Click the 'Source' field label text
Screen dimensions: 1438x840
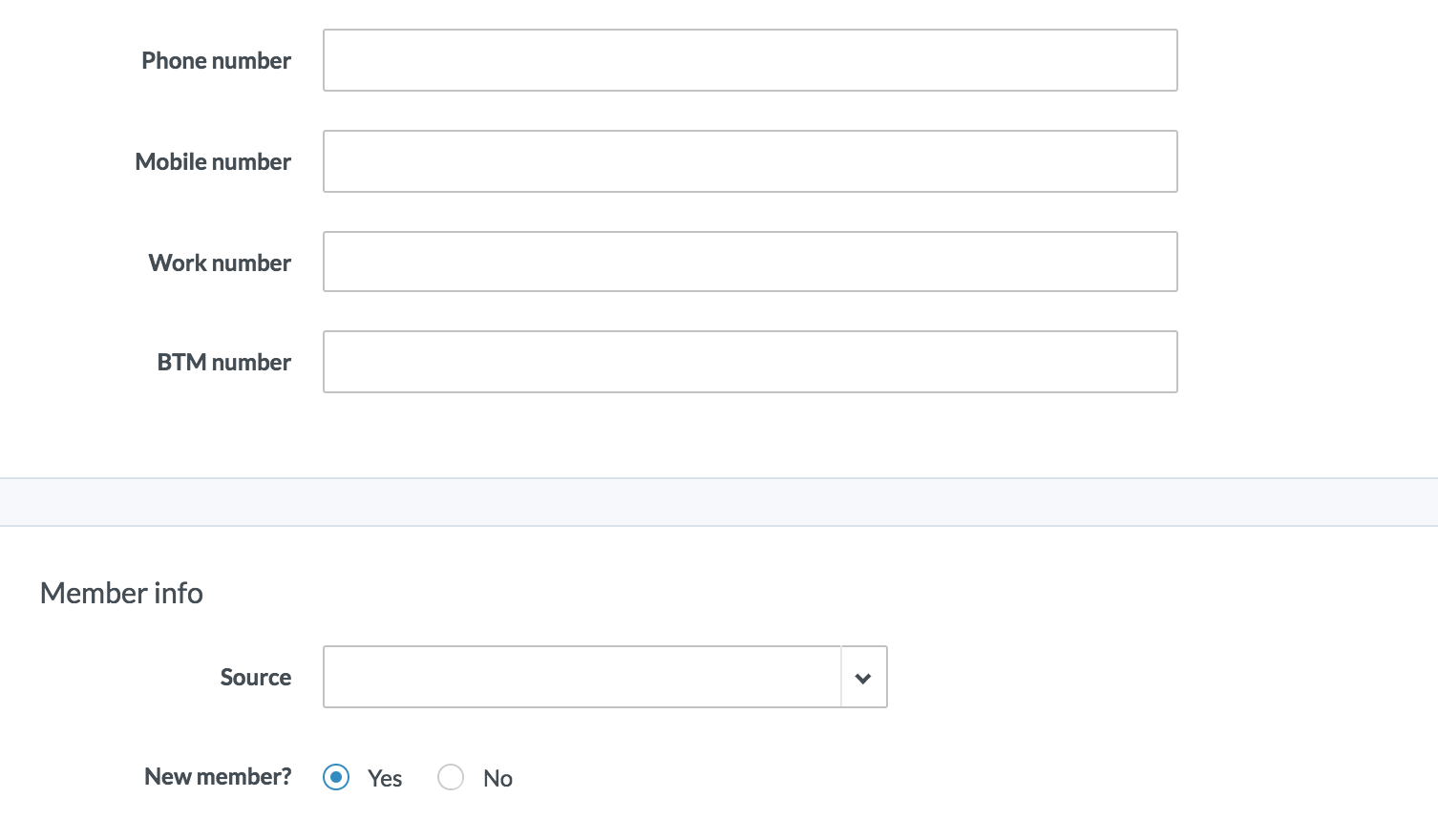[x=255, y=678]
